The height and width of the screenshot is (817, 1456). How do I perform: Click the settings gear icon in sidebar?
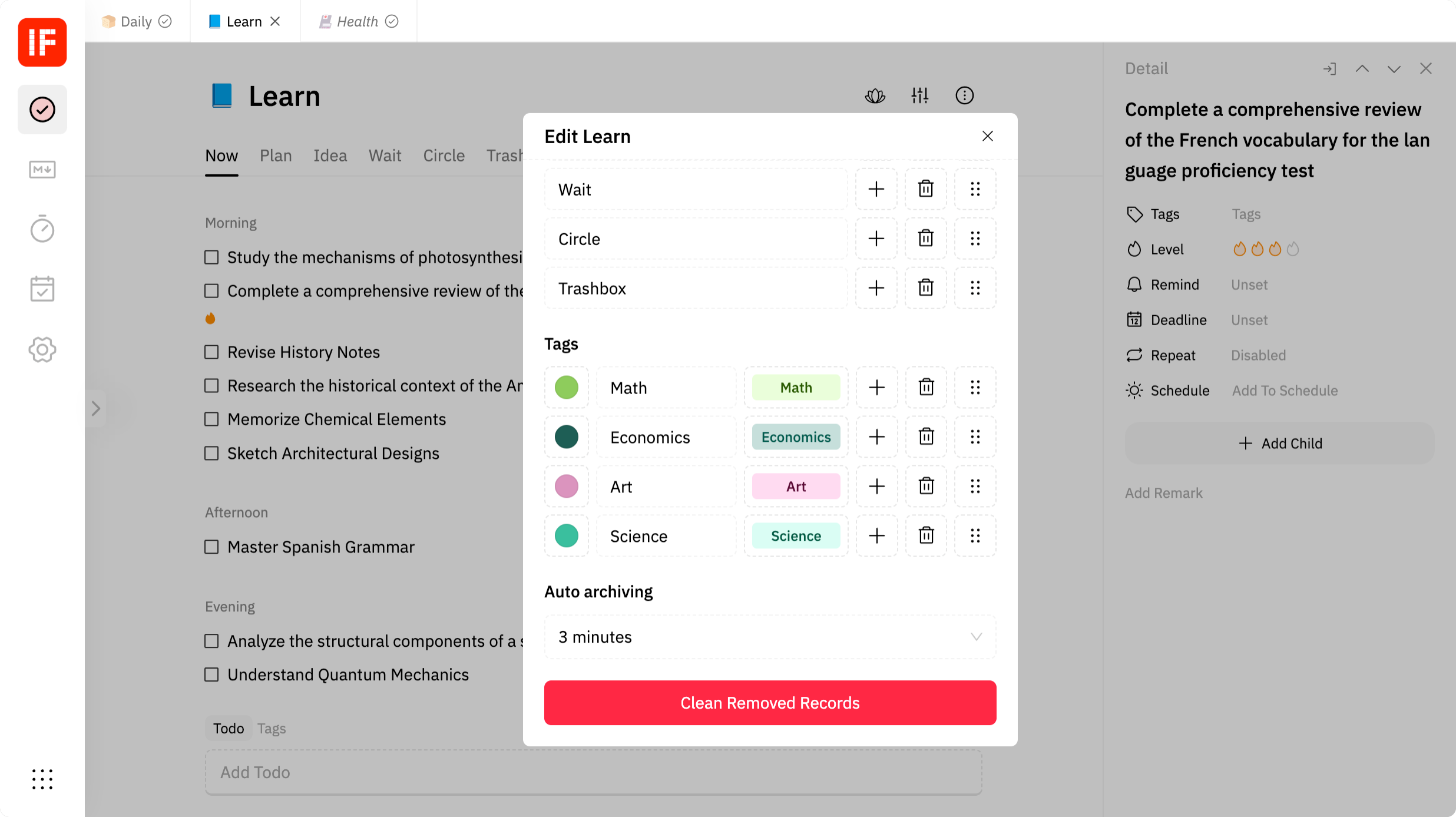[x=42, y=349]
